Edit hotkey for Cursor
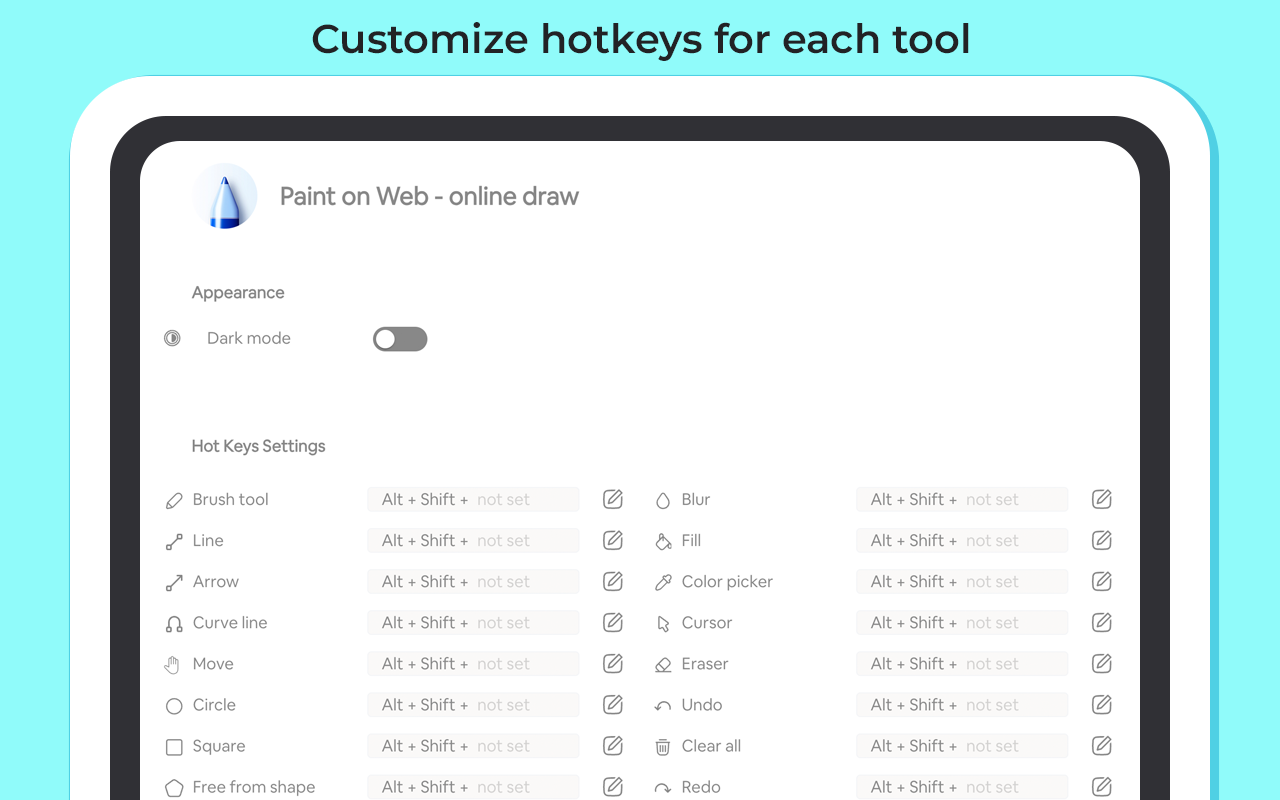 pos(1102,622)
